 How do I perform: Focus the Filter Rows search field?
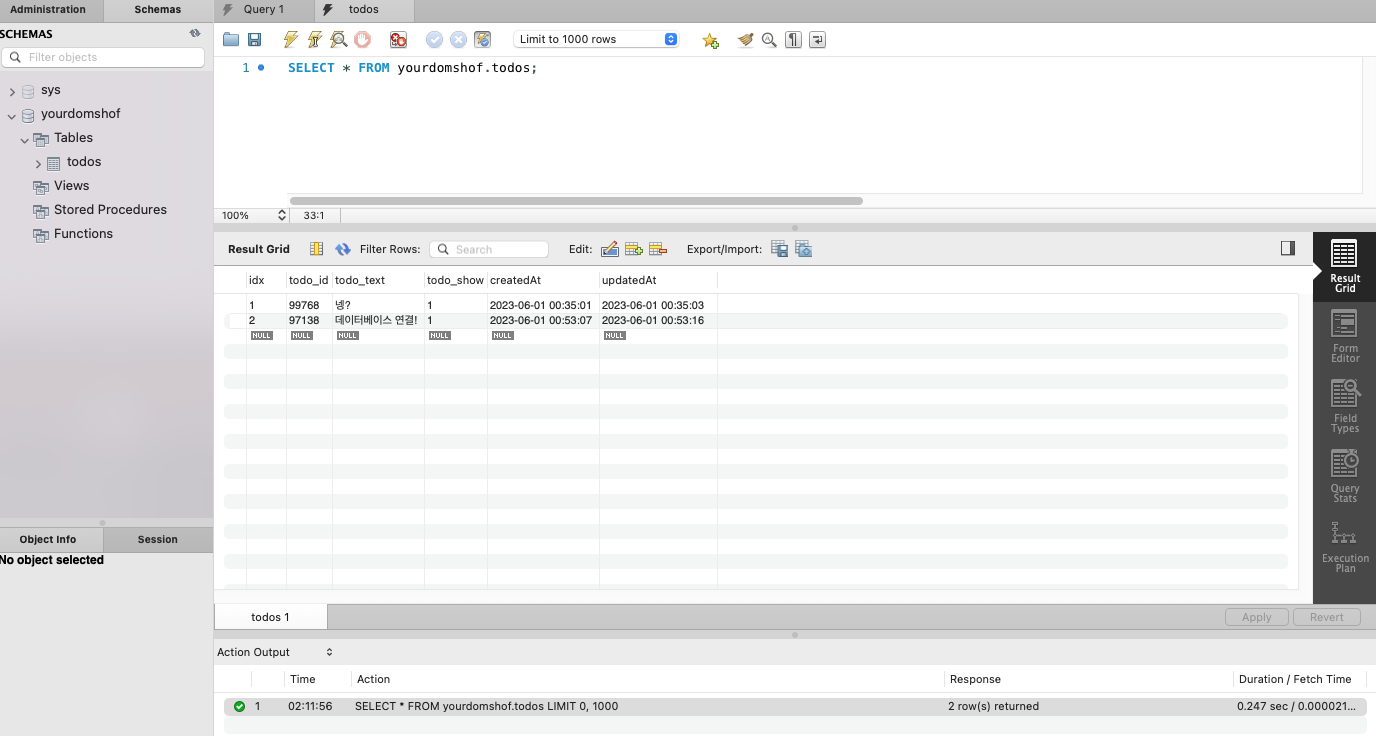coord(489,249)
